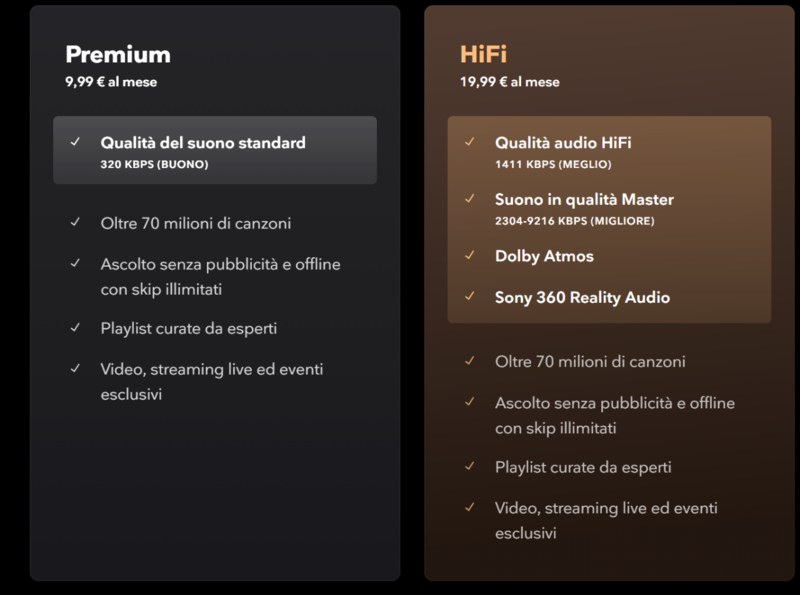The height and width of the screenshot is (595, 800).
Task: Click the checkmark next to Qualità audio HiFi
Action: [470, 142]
